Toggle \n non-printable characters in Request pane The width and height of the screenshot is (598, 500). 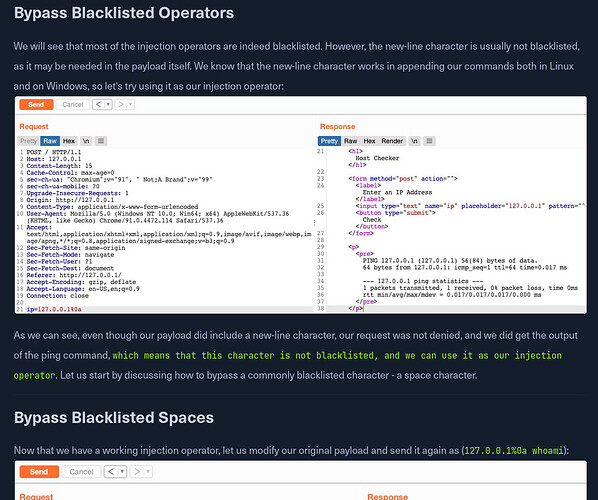86,141
